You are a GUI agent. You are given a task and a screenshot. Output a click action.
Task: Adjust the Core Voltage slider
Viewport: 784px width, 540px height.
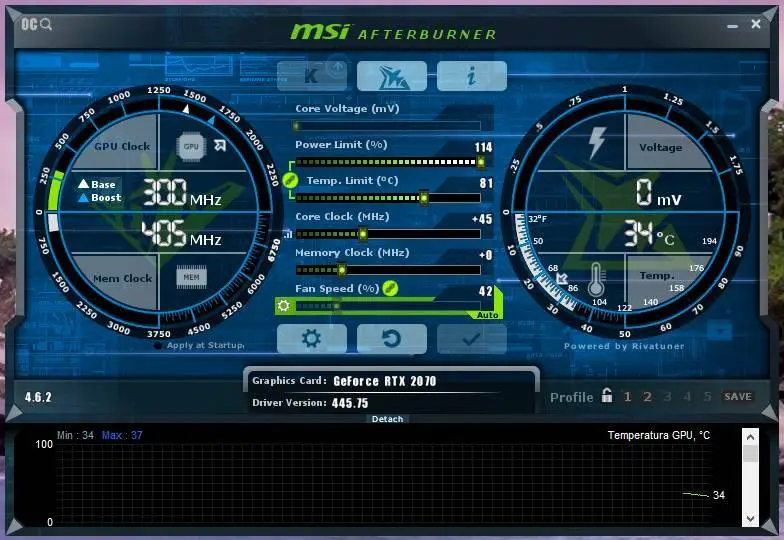pyautogui.click(x=388, y=126)
